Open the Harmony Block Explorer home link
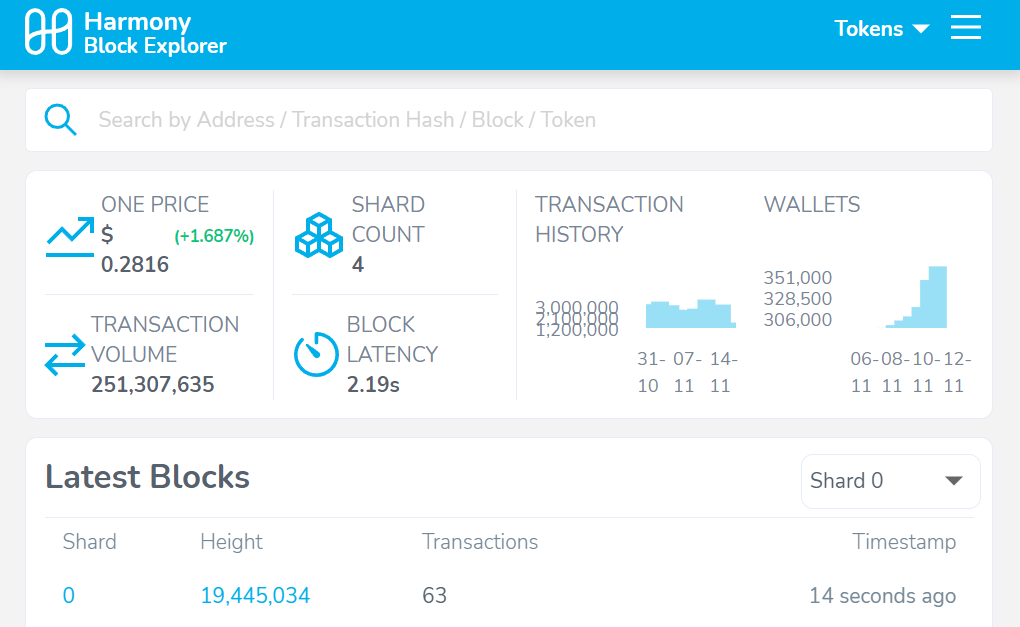 click(126, 32)
